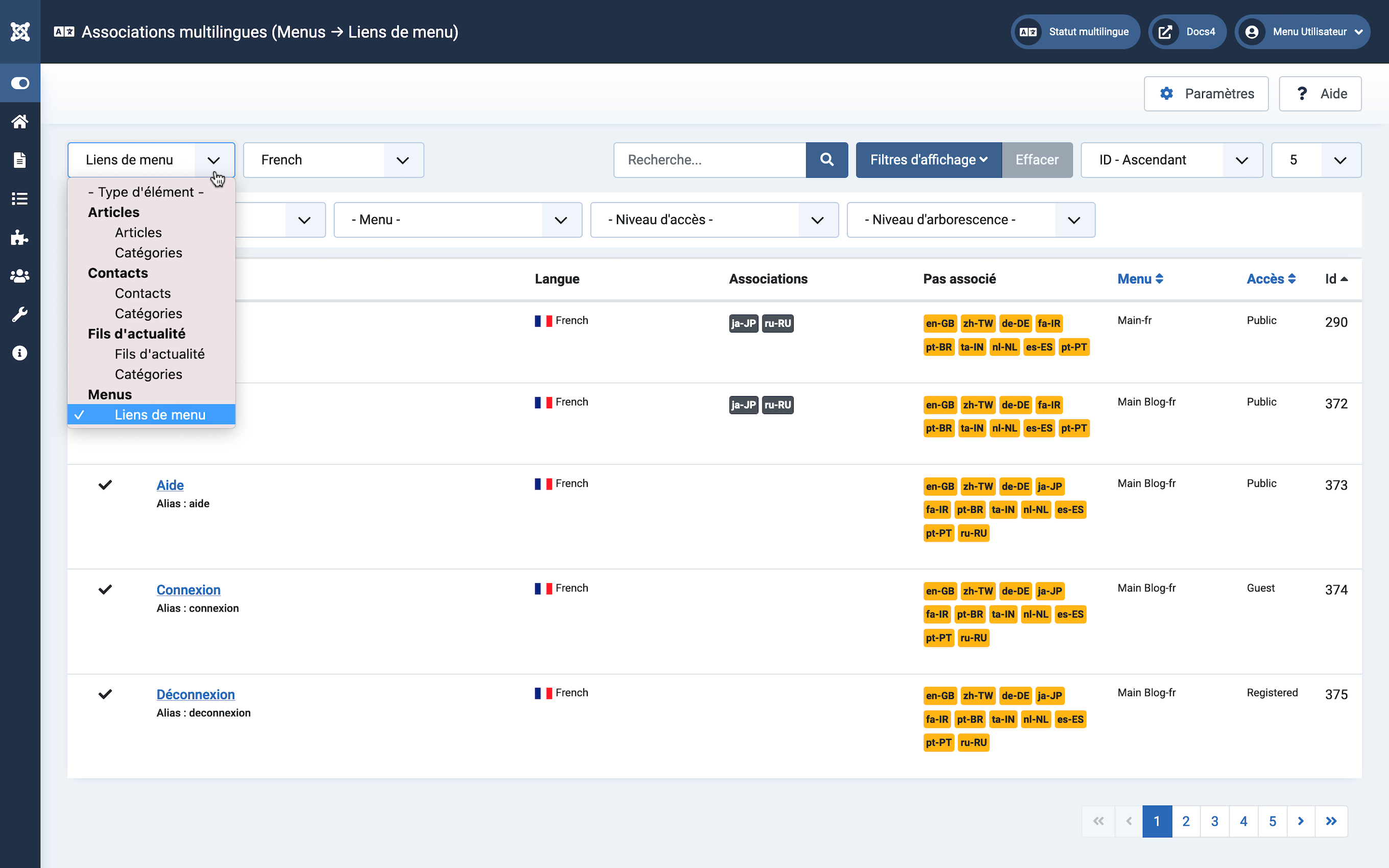Open the Components puzzle sidebar icon

pos(20,237)
